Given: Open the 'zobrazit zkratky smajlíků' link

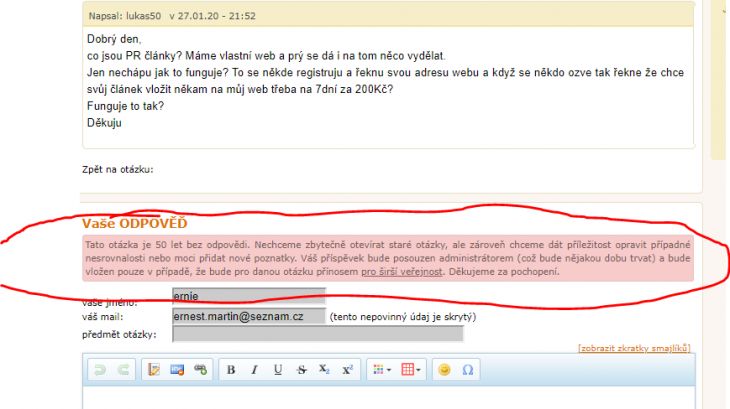Looking at the screenshot, I should click(634, 348).
